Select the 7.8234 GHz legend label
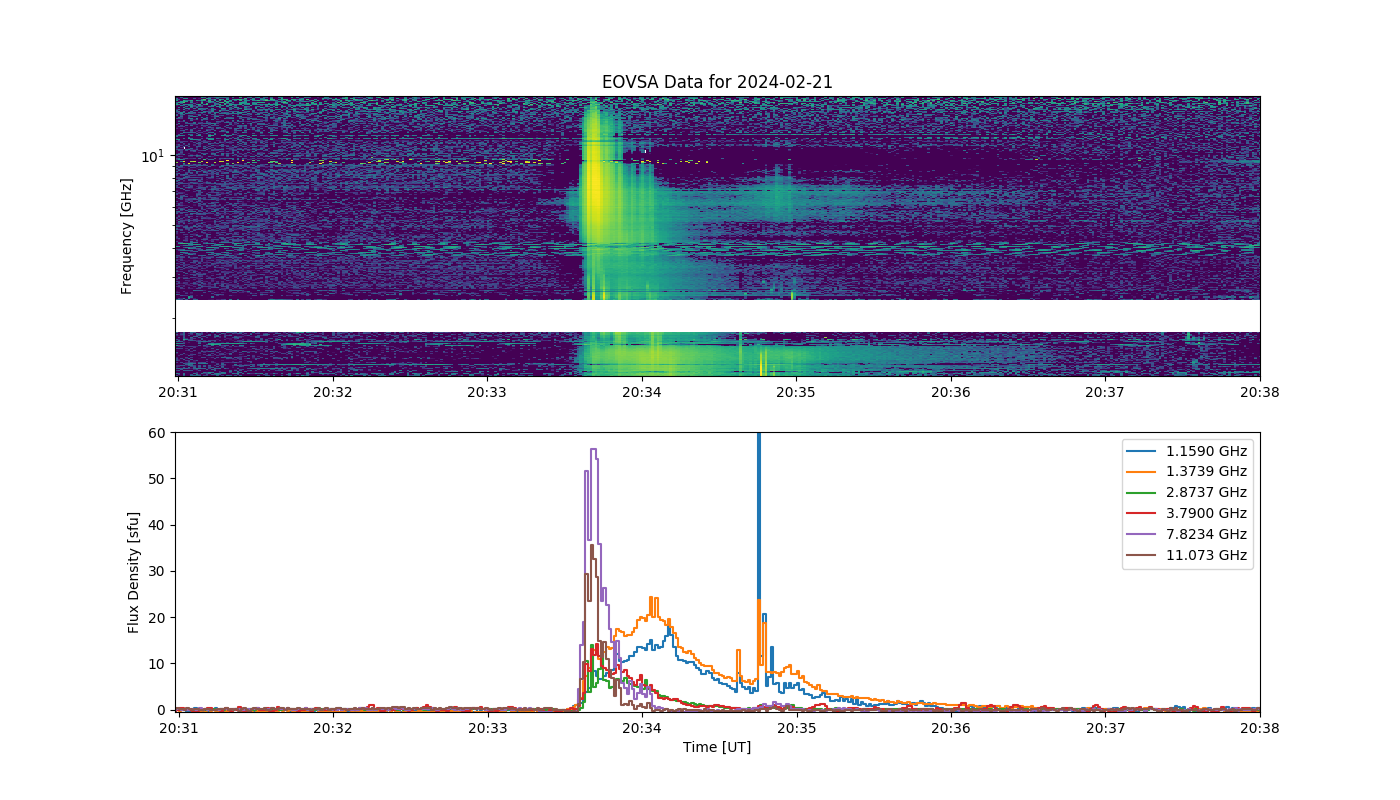 point(1207,535)
